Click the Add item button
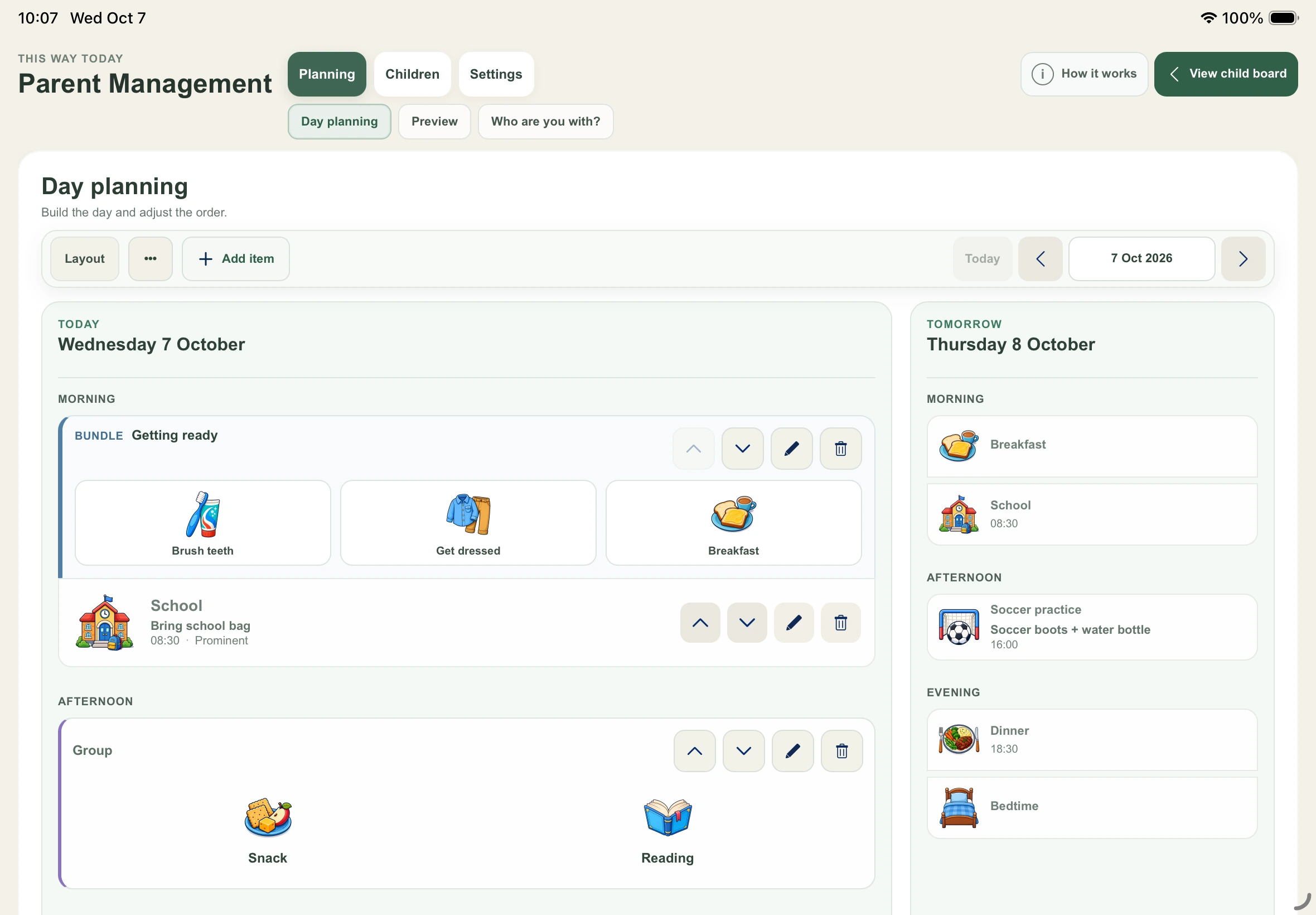 pos(236,259)
